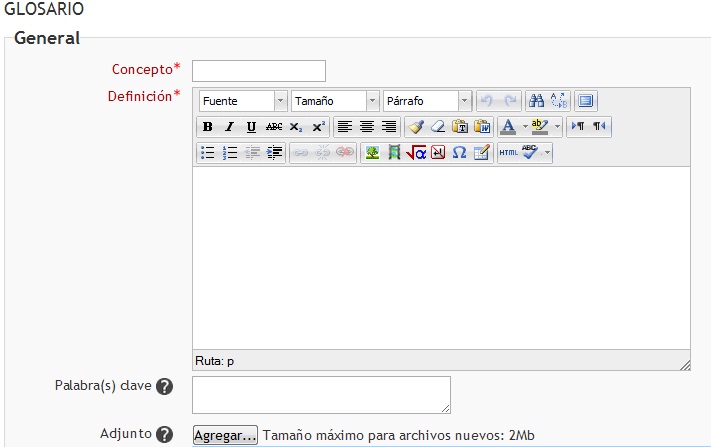
Task: Toggle italic text formatting
Action: (229, 127)
